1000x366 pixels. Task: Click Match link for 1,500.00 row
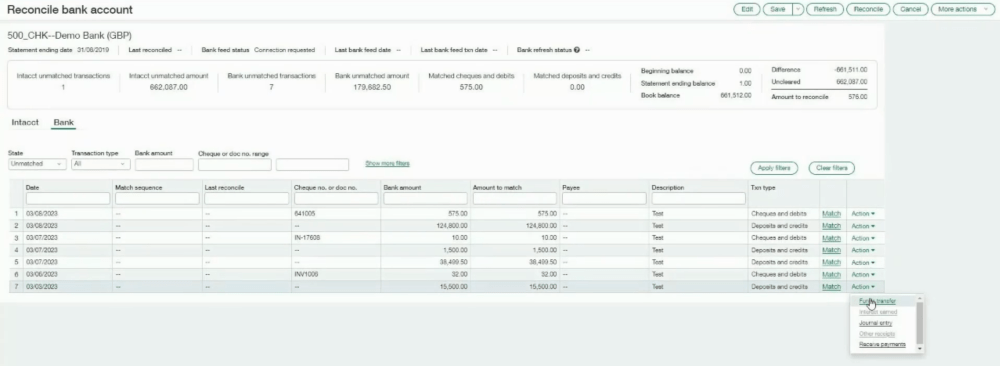click(x=832, y=250)
